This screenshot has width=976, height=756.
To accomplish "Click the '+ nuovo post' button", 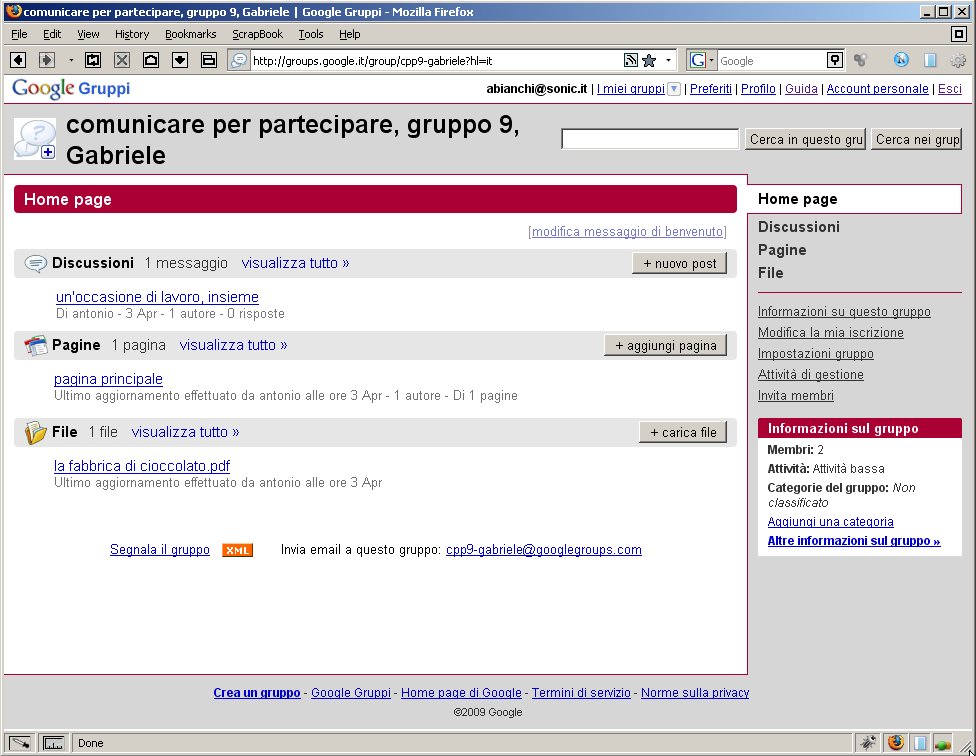I will click(679, 263).
